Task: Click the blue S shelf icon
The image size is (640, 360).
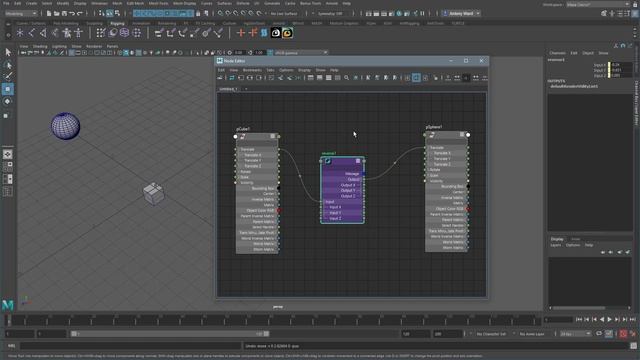Action: [264, 33]
